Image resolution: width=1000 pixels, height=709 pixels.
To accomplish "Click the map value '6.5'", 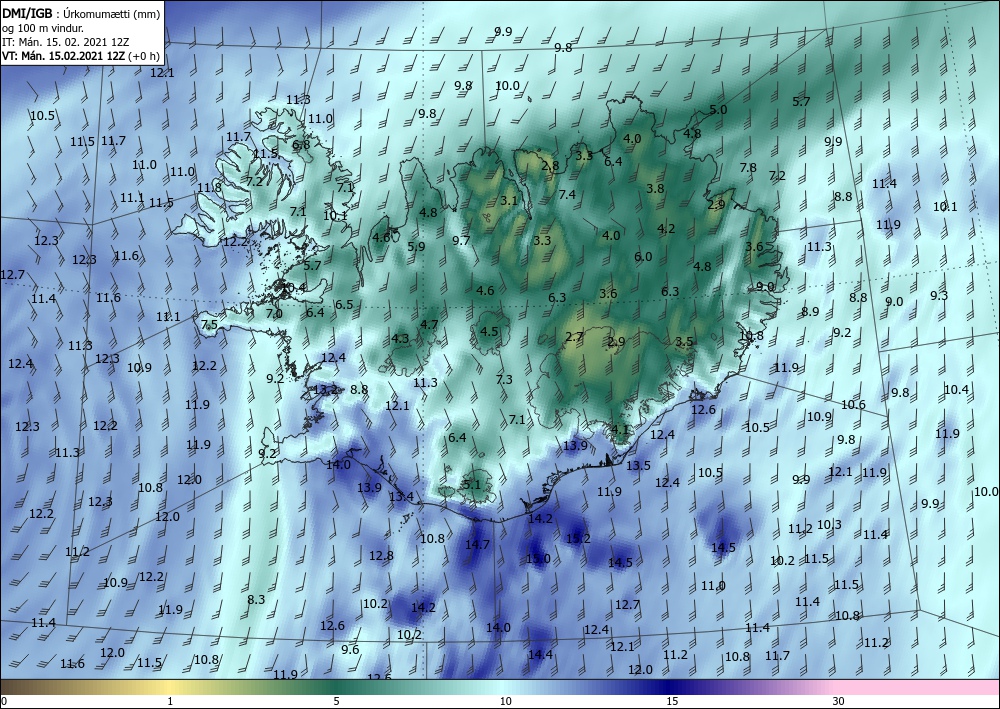I will [344, 304].
